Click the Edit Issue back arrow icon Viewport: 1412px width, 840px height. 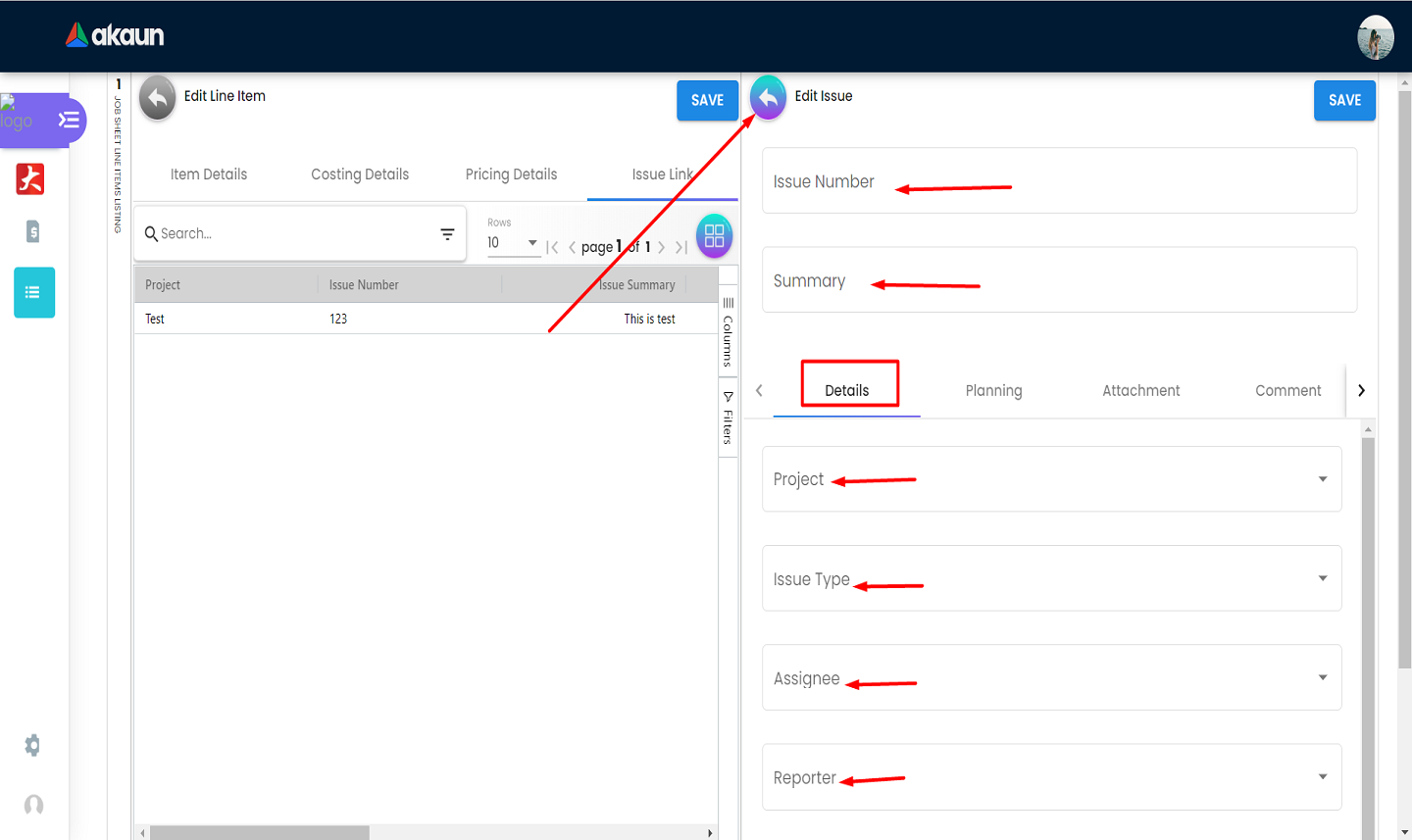tap(768, 98)
